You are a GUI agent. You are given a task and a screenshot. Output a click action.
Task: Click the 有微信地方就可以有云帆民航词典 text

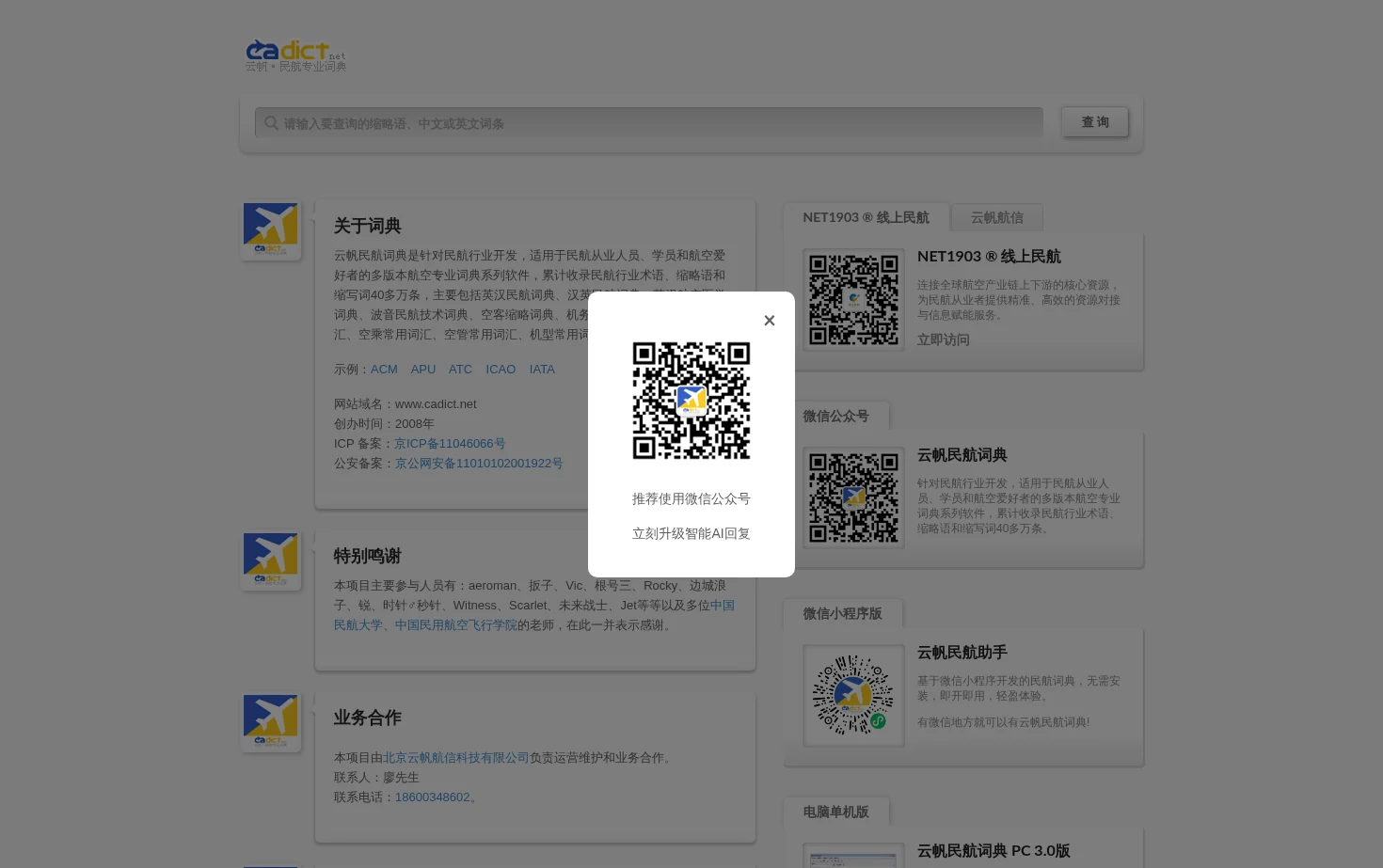[x=1003, y=722]
